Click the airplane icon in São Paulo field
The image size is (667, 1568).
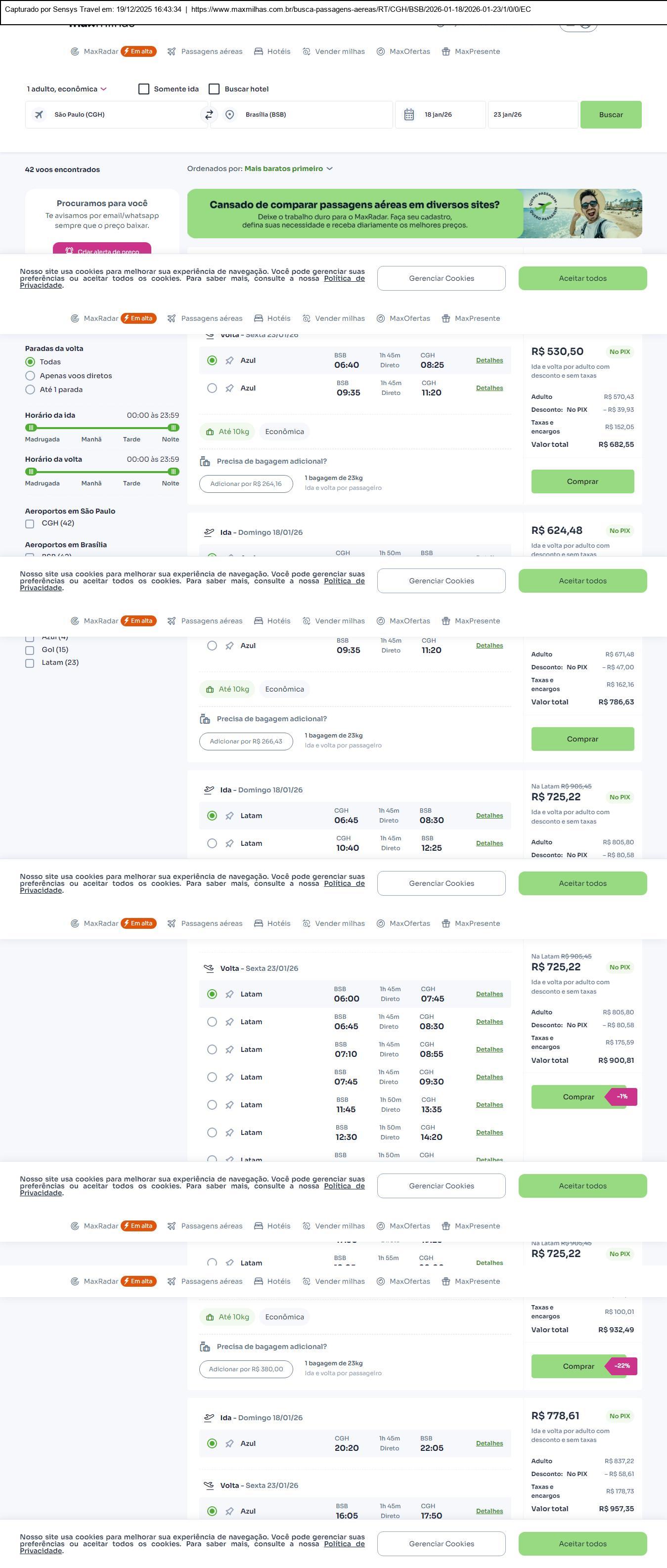coord(39,114)
